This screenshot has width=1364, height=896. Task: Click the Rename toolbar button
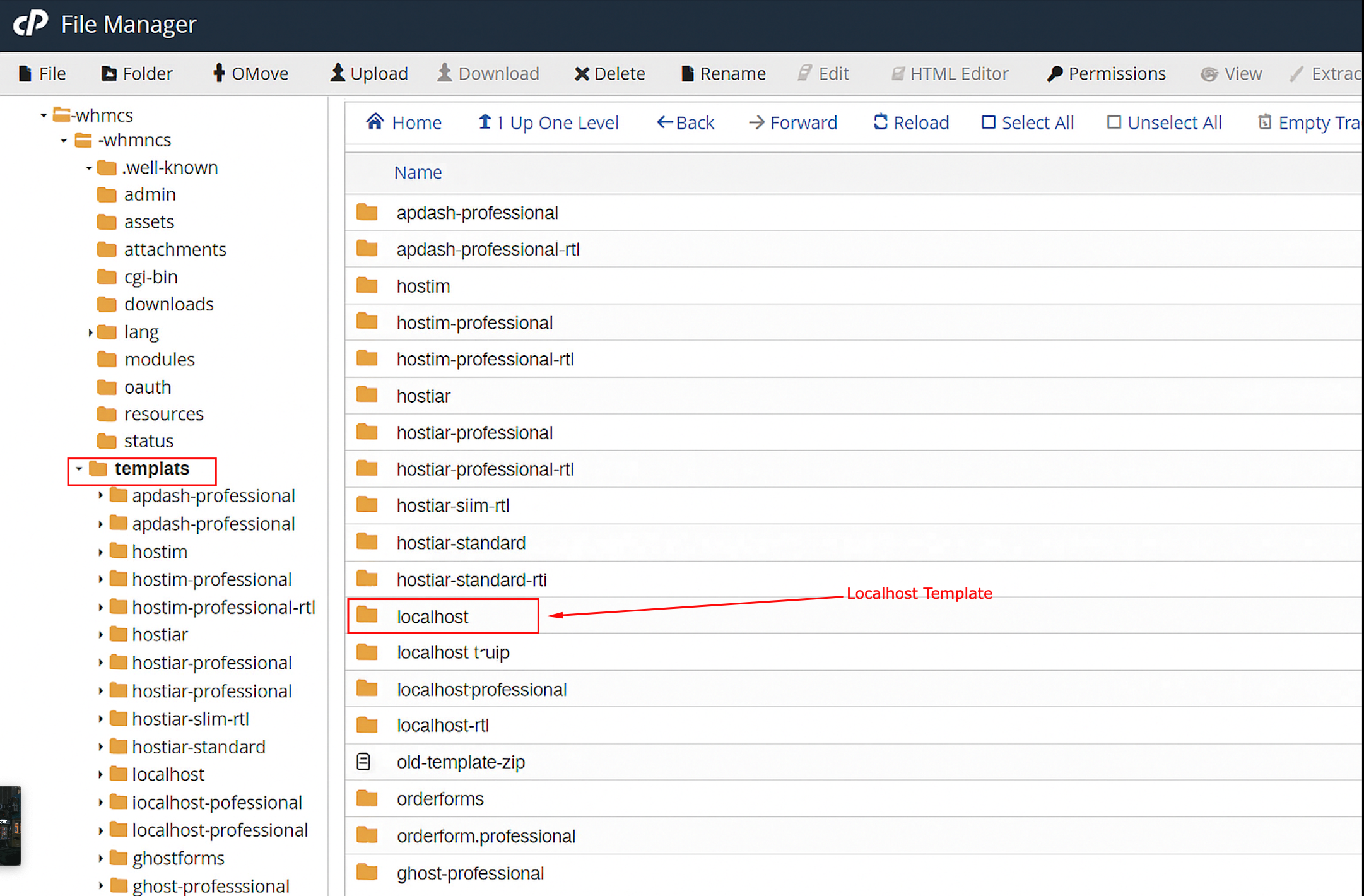pos(724,74)
